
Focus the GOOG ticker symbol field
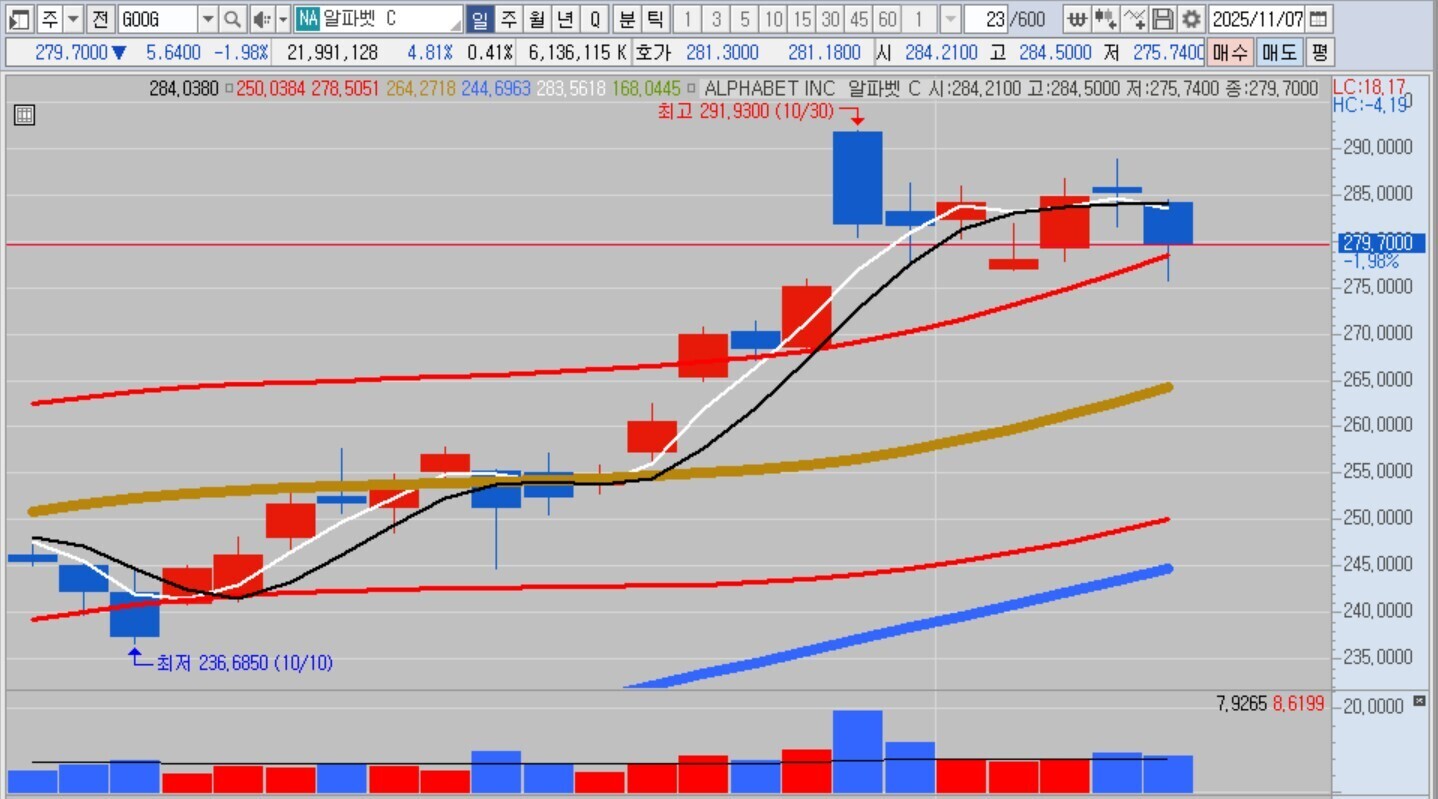click(157, 19)
